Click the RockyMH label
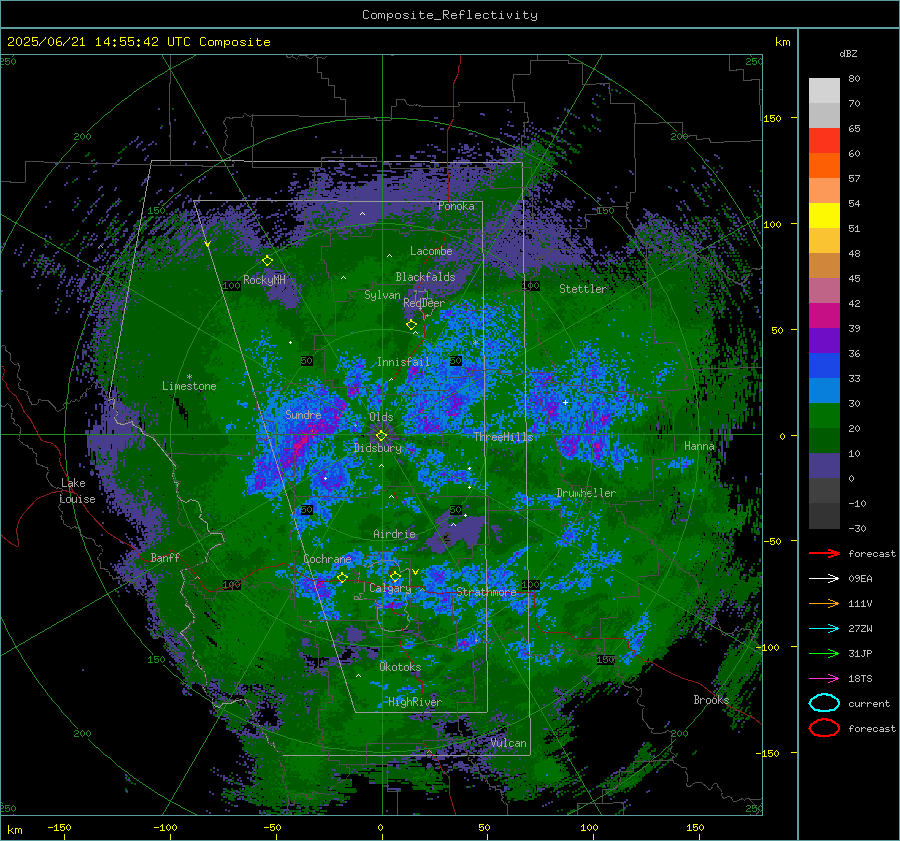The width and height of the screenshot is (900, 841). point(264,280)
